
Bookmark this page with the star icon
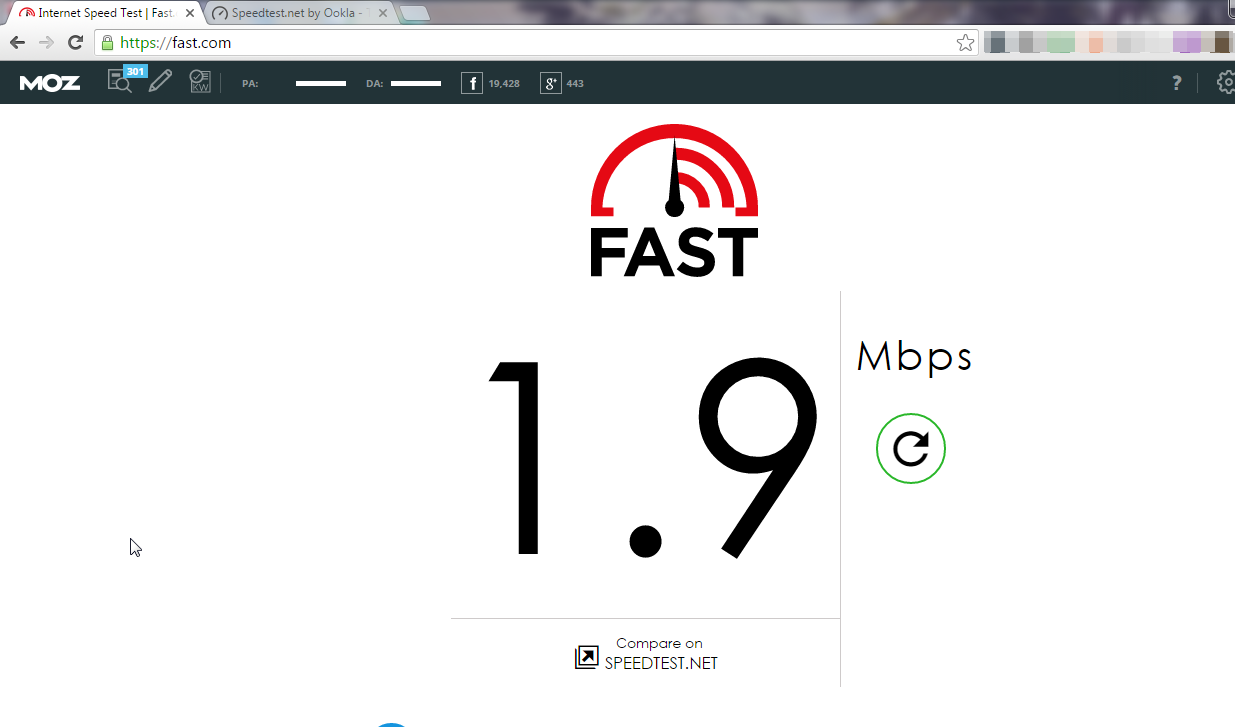965,43
